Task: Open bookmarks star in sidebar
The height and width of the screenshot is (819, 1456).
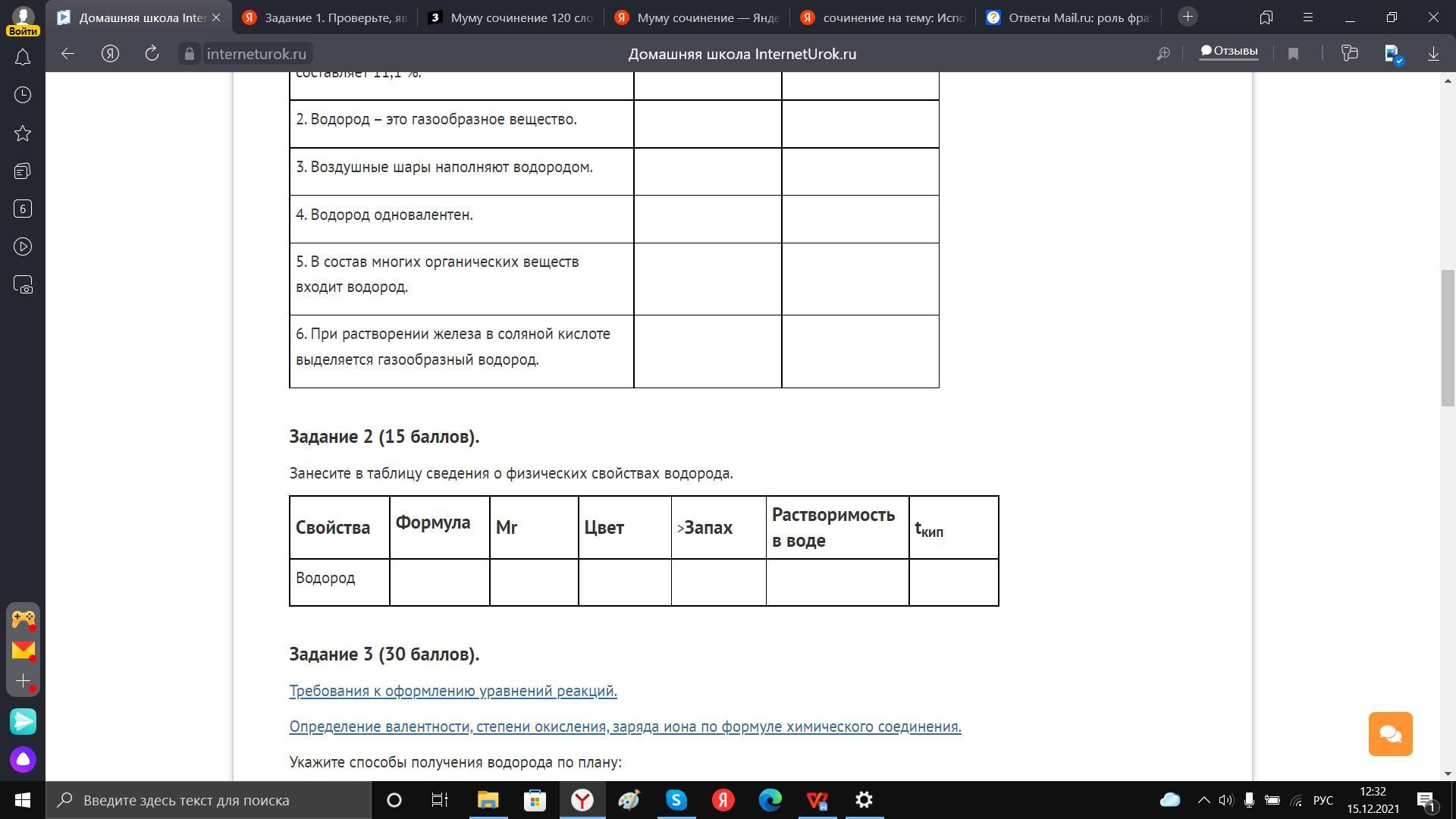Action: coord(23,133)
